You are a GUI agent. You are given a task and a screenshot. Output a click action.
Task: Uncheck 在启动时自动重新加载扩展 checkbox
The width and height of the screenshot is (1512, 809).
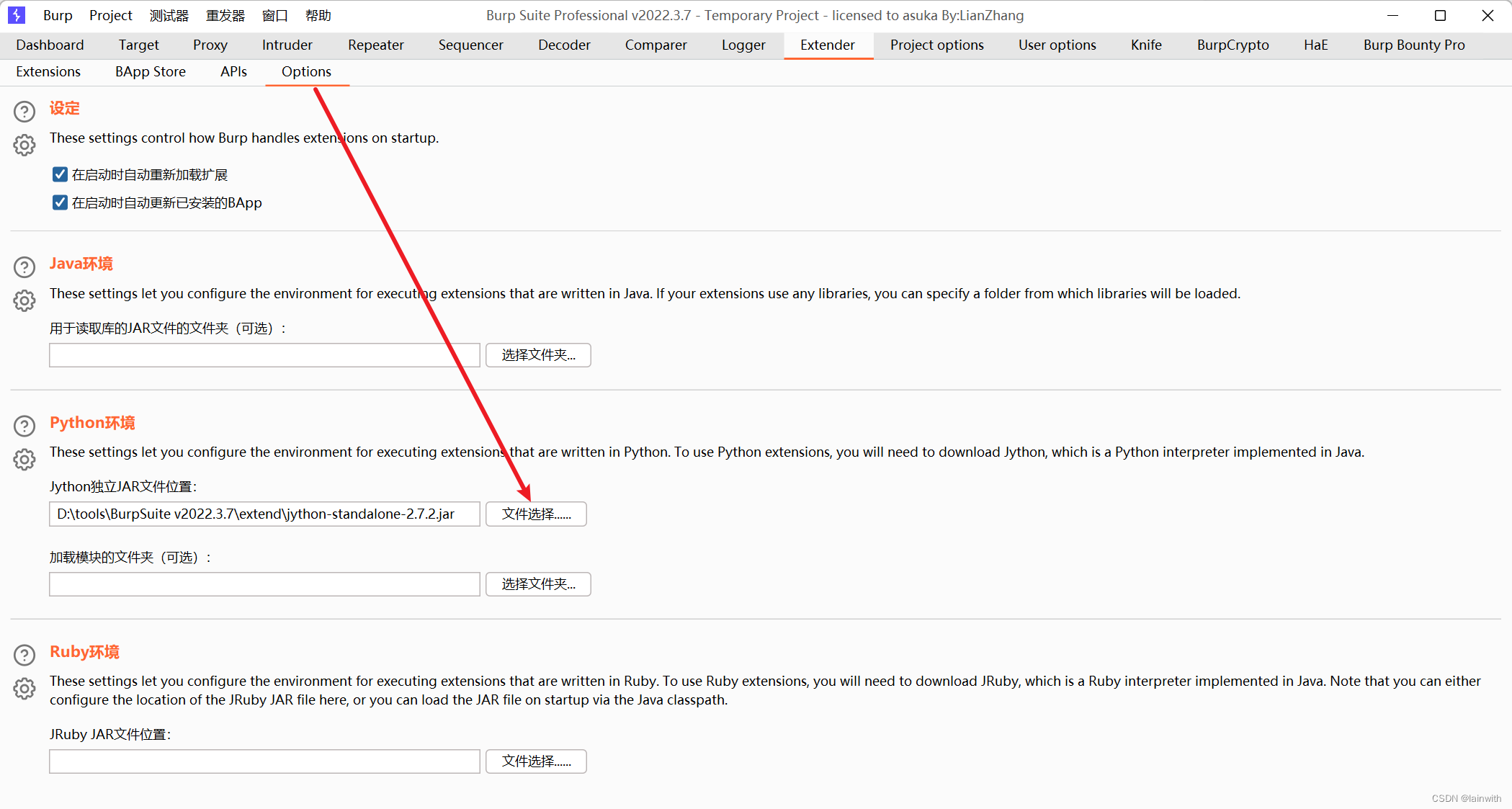click(x=60, y=174)
